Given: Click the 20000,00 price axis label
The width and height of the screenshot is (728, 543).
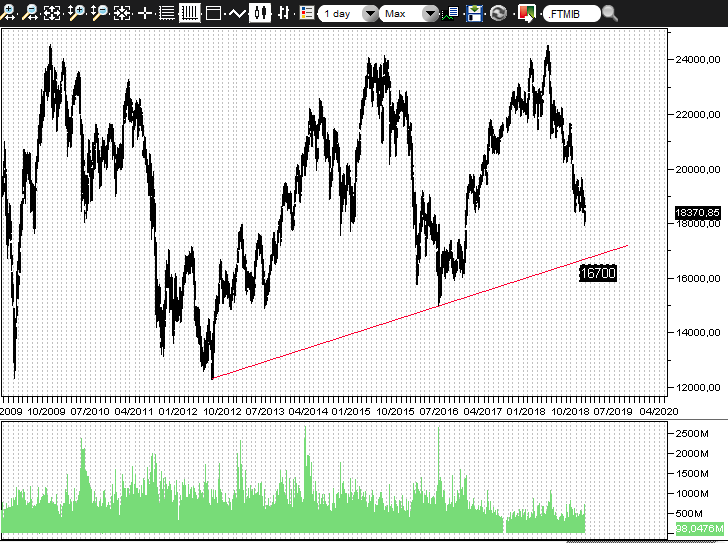Looking at the screenshot, I should pyautogui.click(x=698, y=169).
